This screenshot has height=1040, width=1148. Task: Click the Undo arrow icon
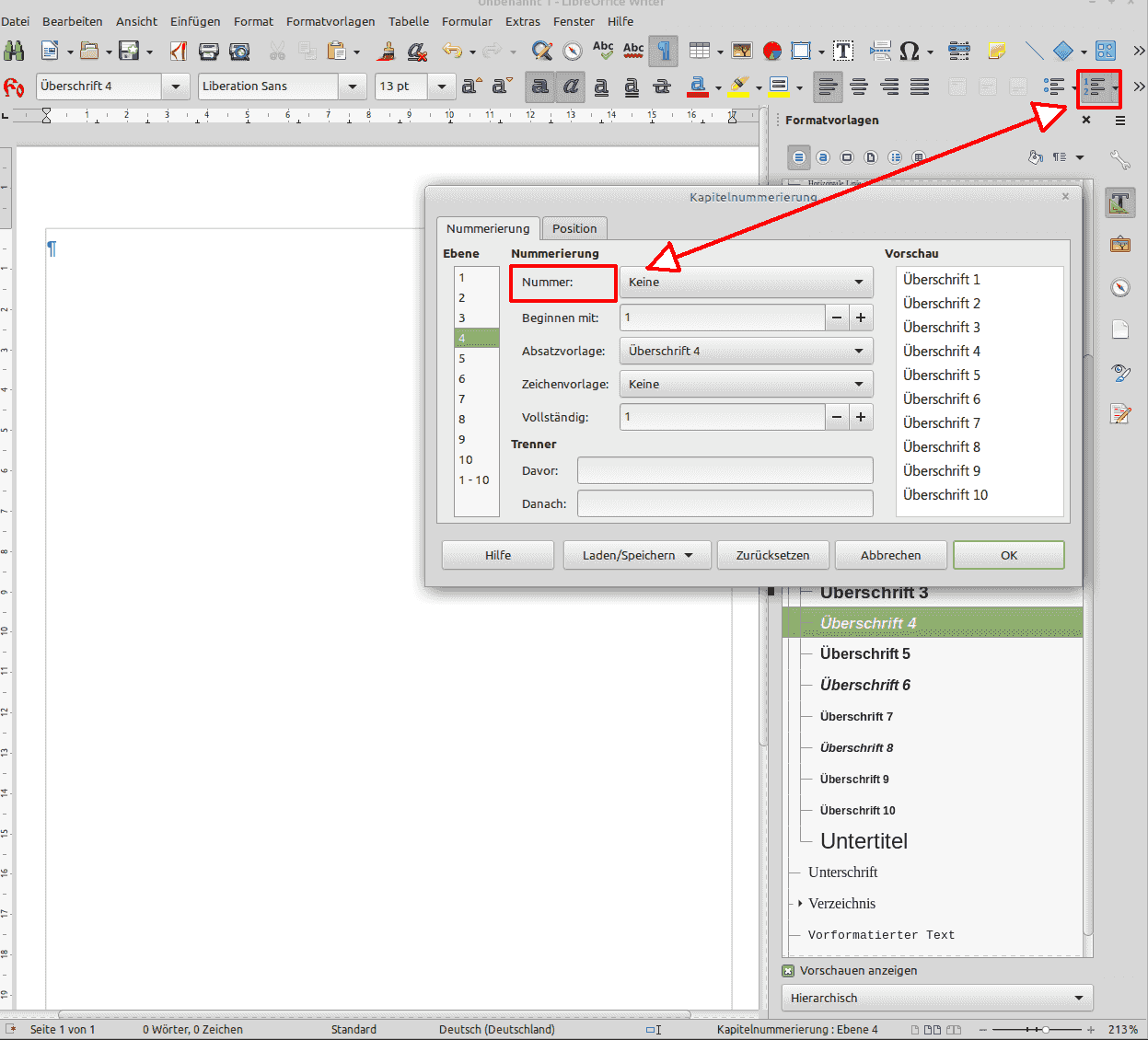[x=451, y=51]
